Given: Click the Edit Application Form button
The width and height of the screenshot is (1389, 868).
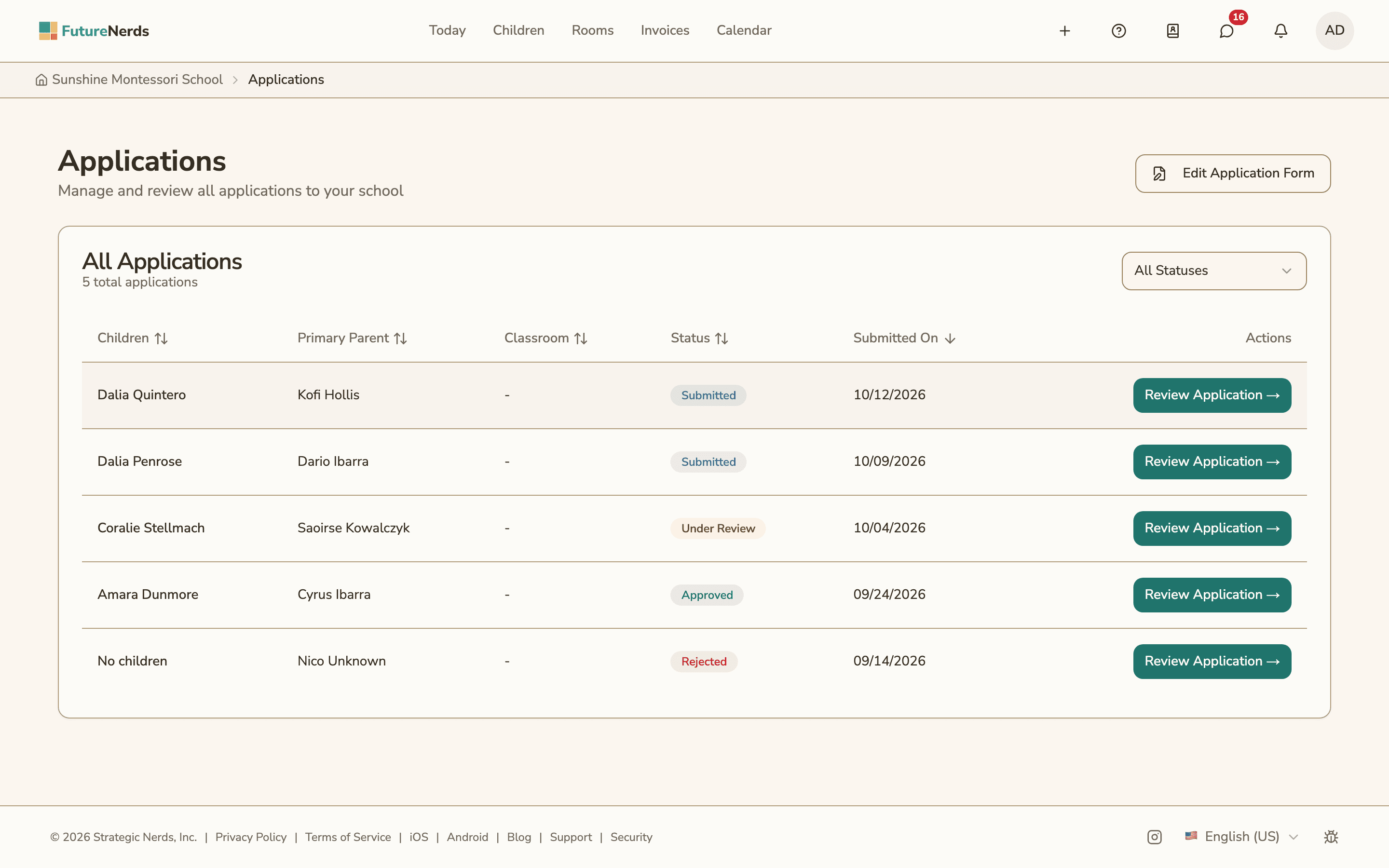Looking at the screenshot, I should pos(1232,174).
